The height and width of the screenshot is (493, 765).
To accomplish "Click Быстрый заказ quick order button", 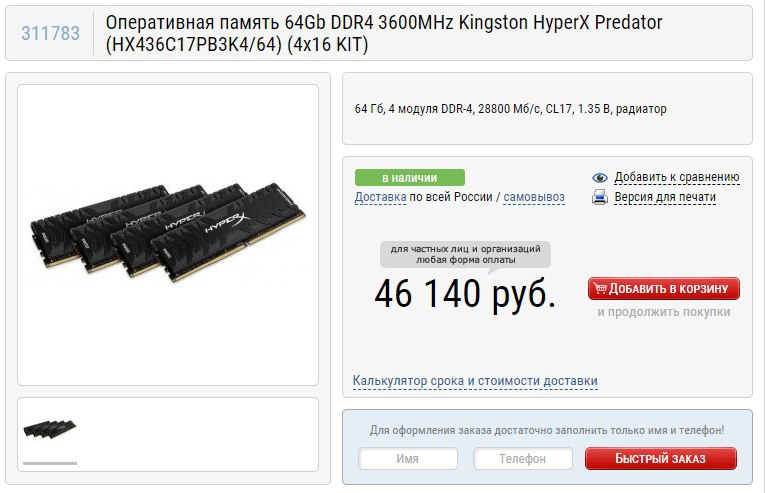I will (661, 458).
